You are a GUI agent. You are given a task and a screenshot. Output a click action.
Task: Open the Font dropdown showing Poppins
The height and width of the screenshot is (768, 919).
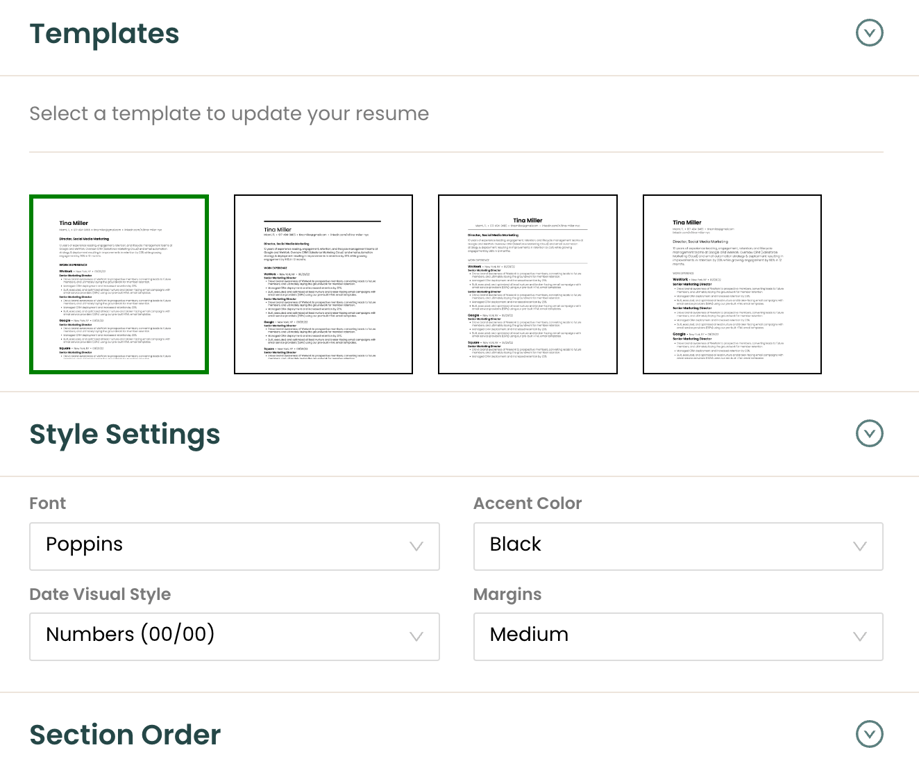point(234,546)
